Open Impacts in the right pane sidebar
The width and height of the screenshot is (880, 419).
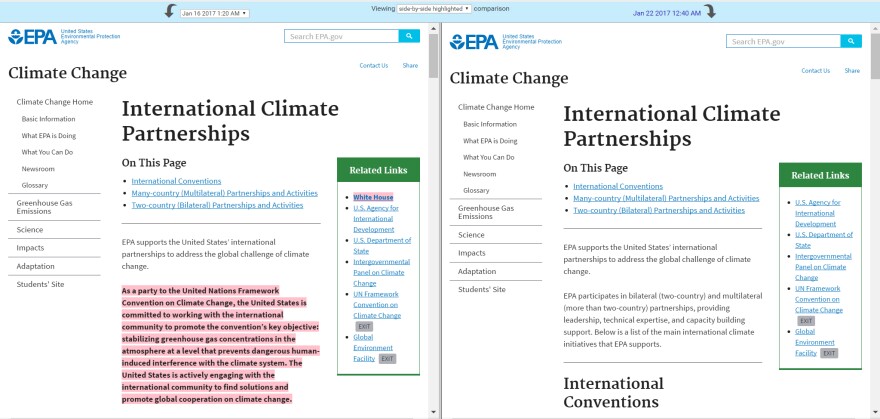pos(472,253)
